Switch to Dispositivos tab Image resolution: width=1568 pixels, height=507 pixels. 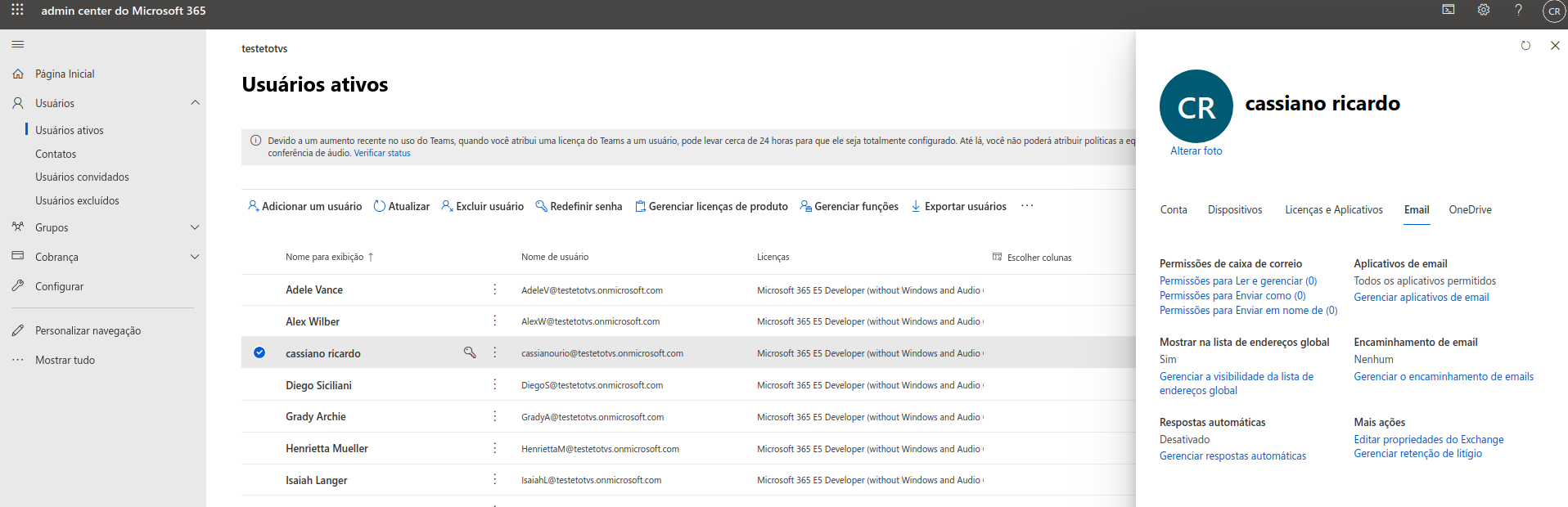coord(1235,209)
